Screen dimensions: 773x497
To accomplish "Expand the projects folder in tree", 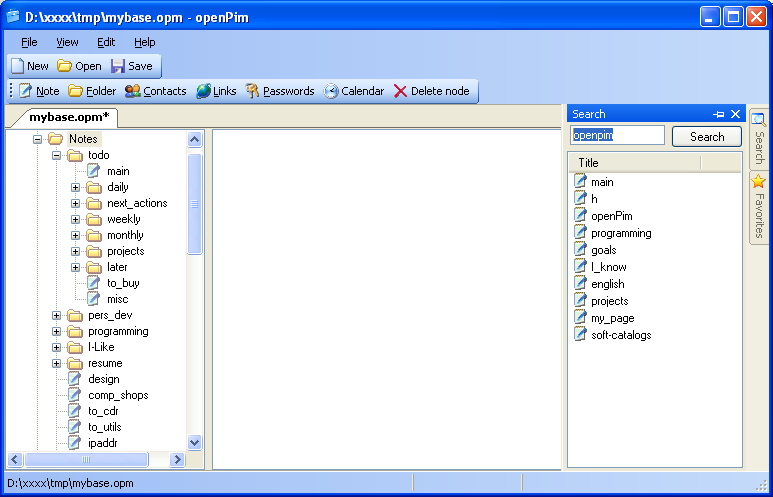I will tap(75, 251).
